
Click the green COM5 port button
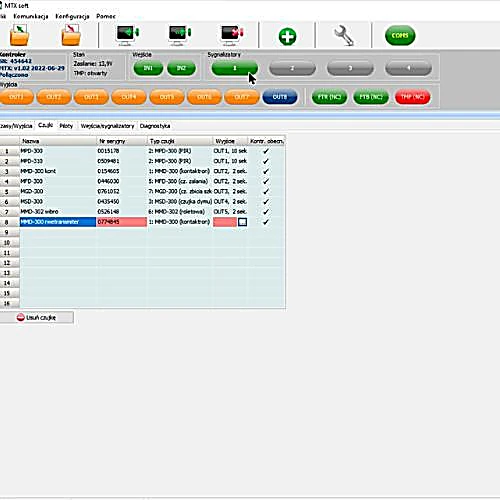coord(400,35)
